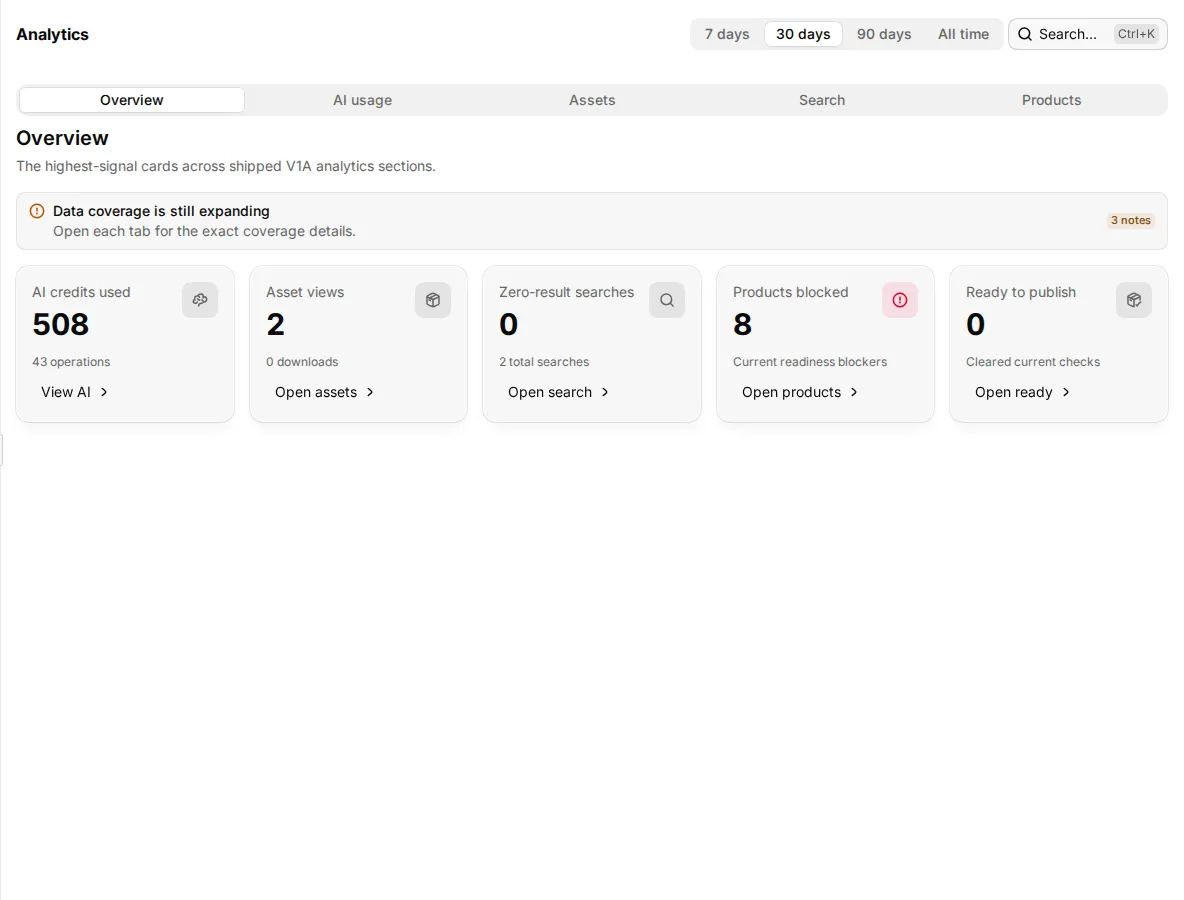Switch to the Overview tab
Viewport: 1184px width, 900px height.
coord(131,100)
